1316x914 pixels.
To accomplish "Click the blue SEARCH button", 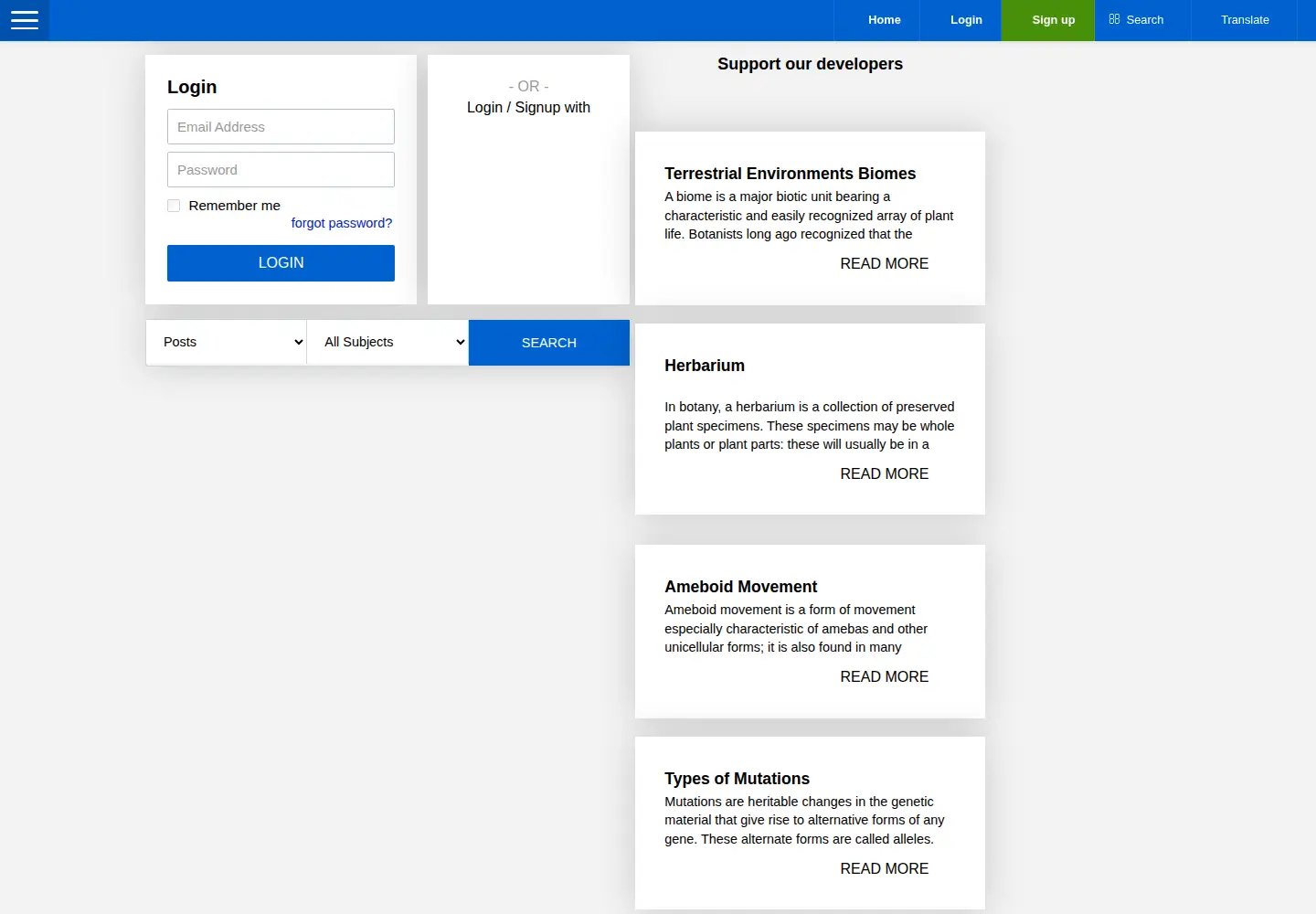I will (x=549, y=343).
